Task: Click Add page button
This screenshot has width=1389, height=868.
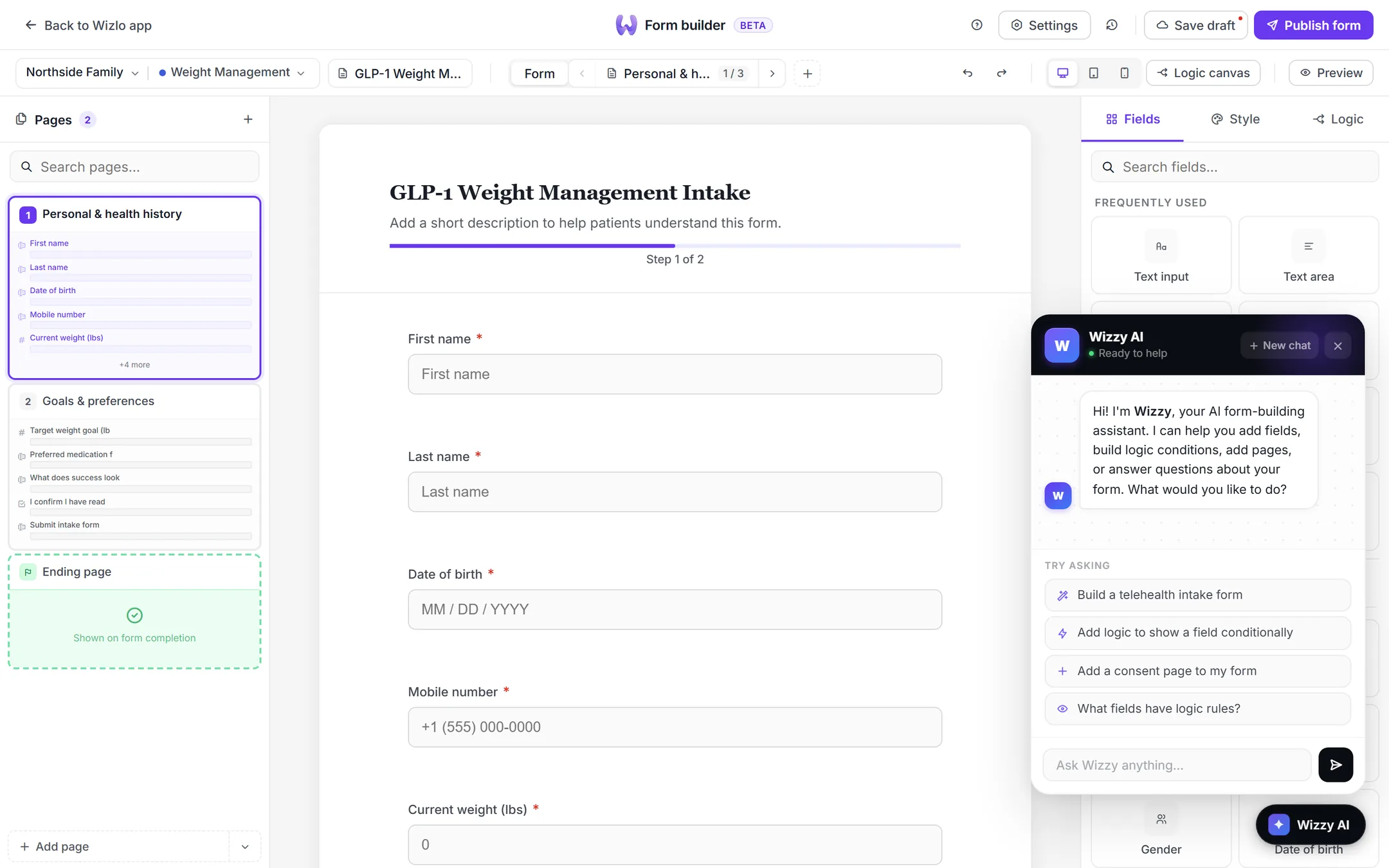Action: [119, 847]
